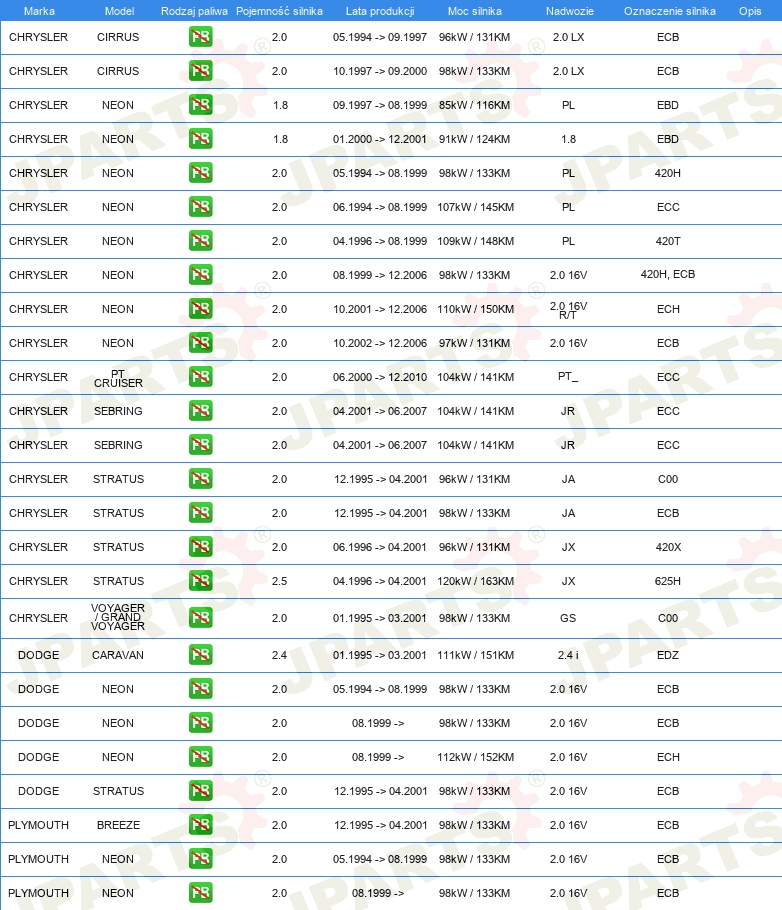Image resolution: width=782 pixels, height=910 pixels.
Task: Click the 97kW / 131KM power cell
Action: coord(474,344)
